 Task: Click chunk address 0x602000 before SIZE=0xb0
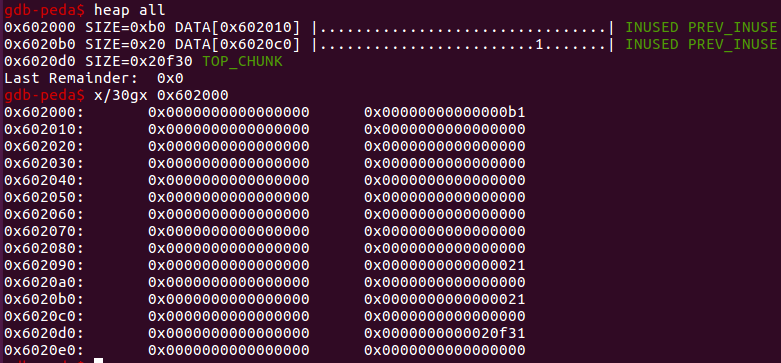40,27
